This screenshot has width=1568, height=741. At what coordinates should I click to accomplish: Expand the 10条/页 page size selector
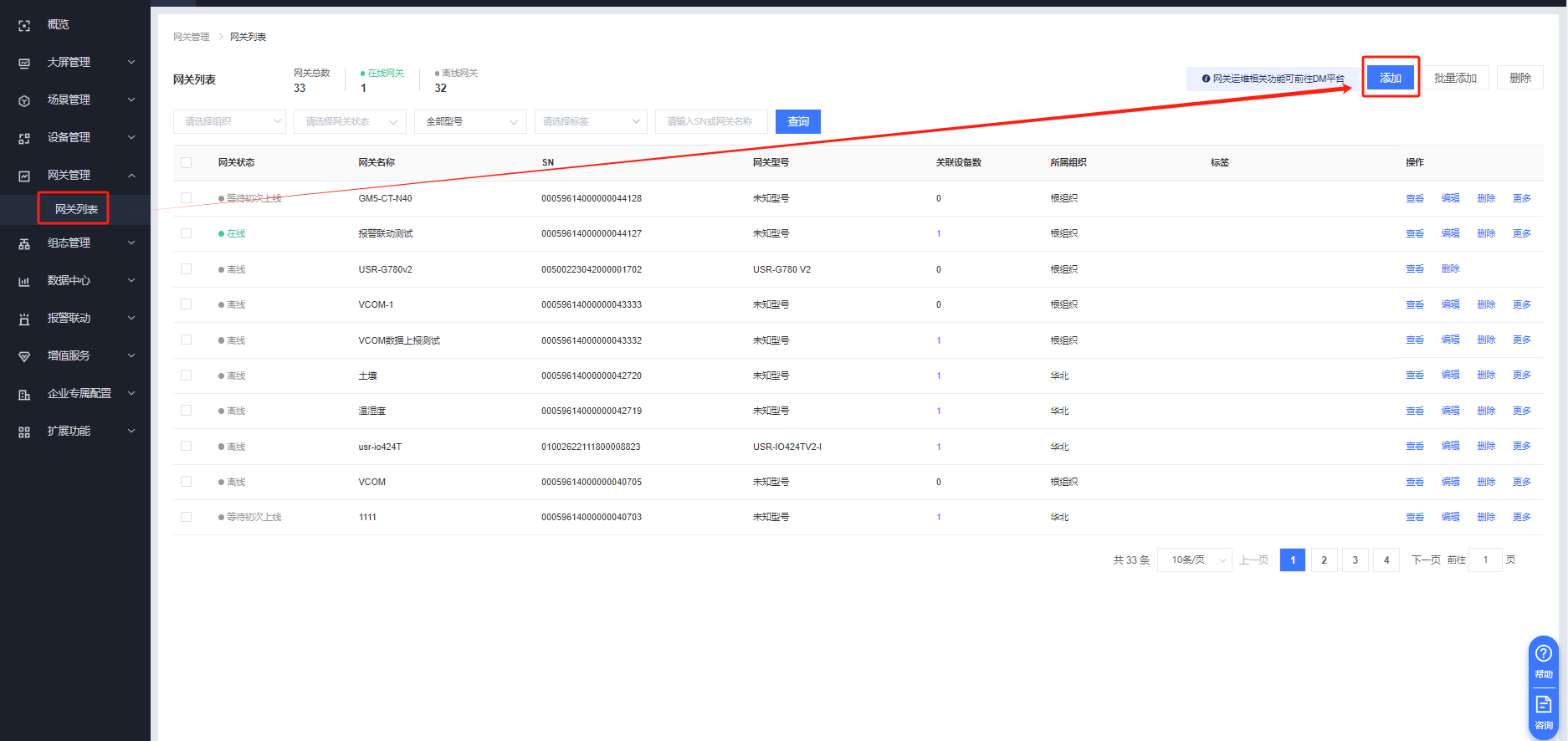(x=1194, y=560)
